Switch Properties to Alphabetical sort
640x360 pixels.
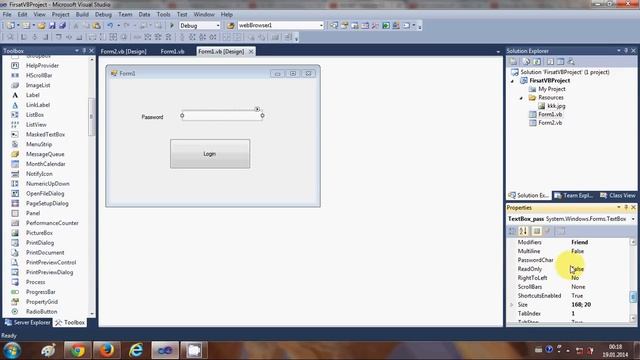pyautogui.click(x=523, y=231)
